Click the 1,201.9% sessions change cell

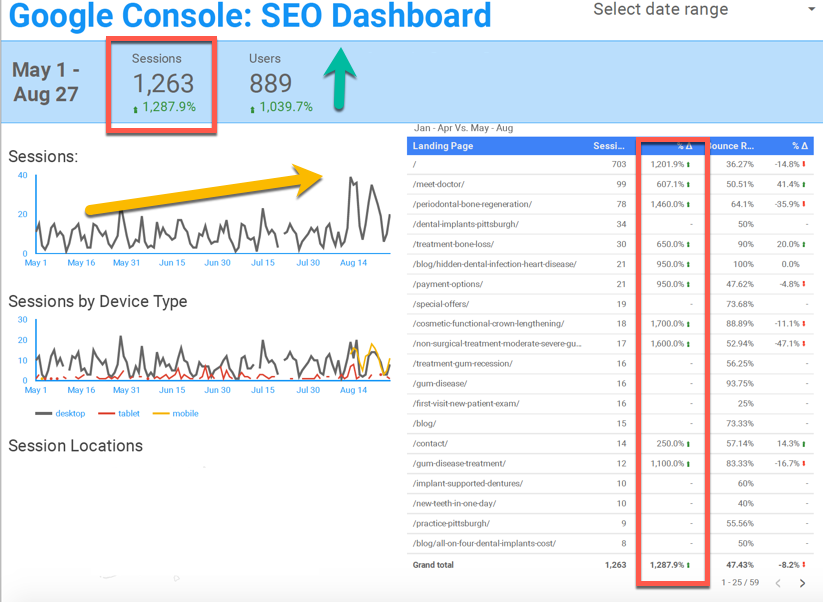coord(670,164)
